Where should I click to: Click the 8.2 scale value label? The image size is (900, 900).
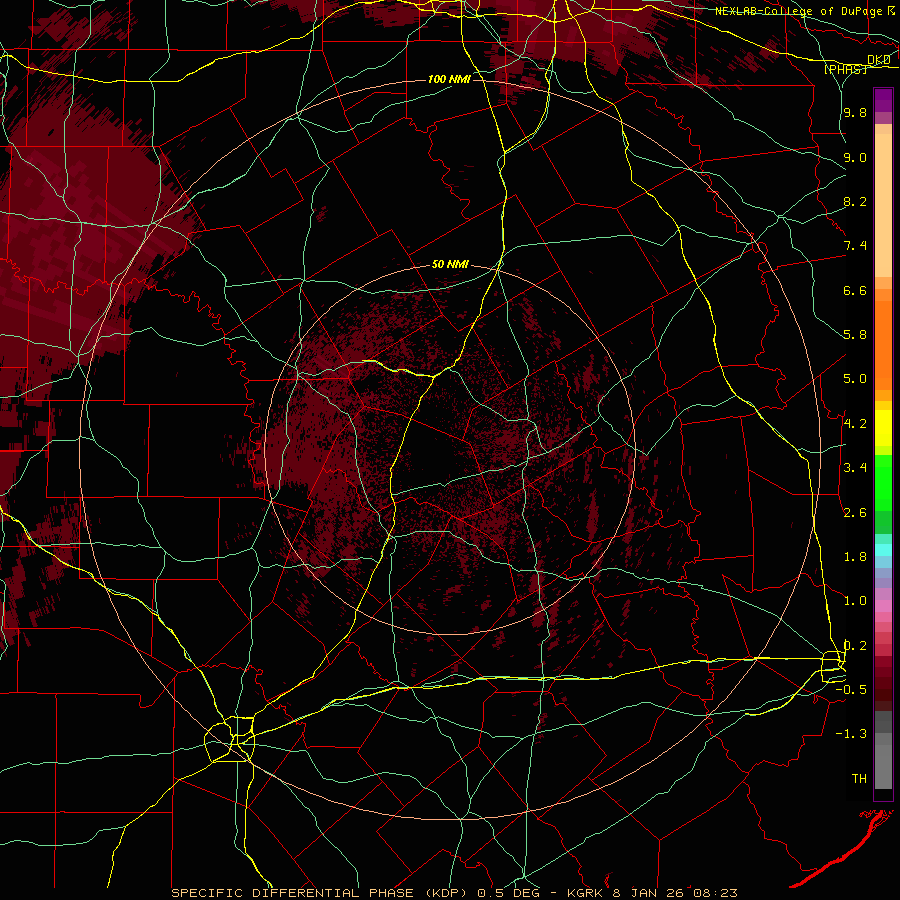point(855,201)
